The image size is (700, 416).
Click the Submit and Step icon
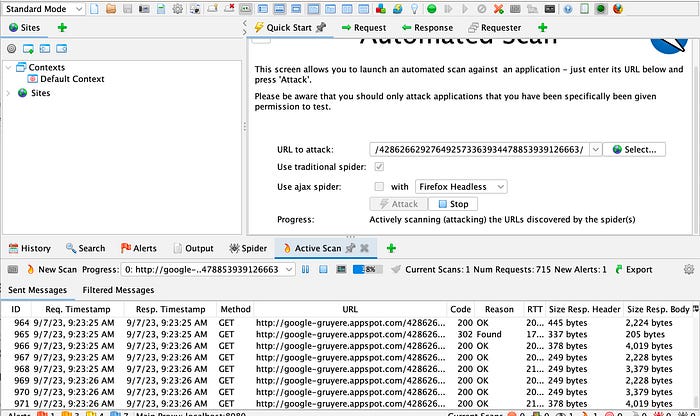coord(448,8)
